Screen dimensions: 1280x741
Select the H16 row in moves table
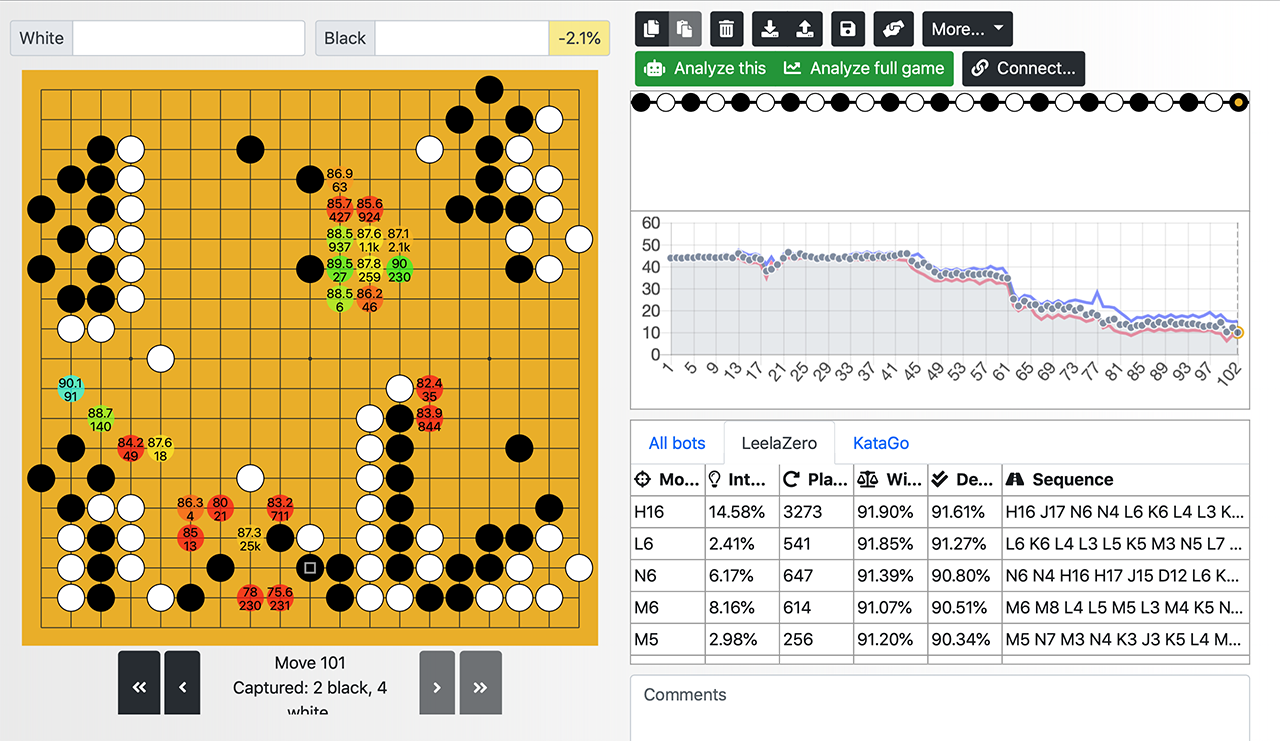(x=940, y=511)
